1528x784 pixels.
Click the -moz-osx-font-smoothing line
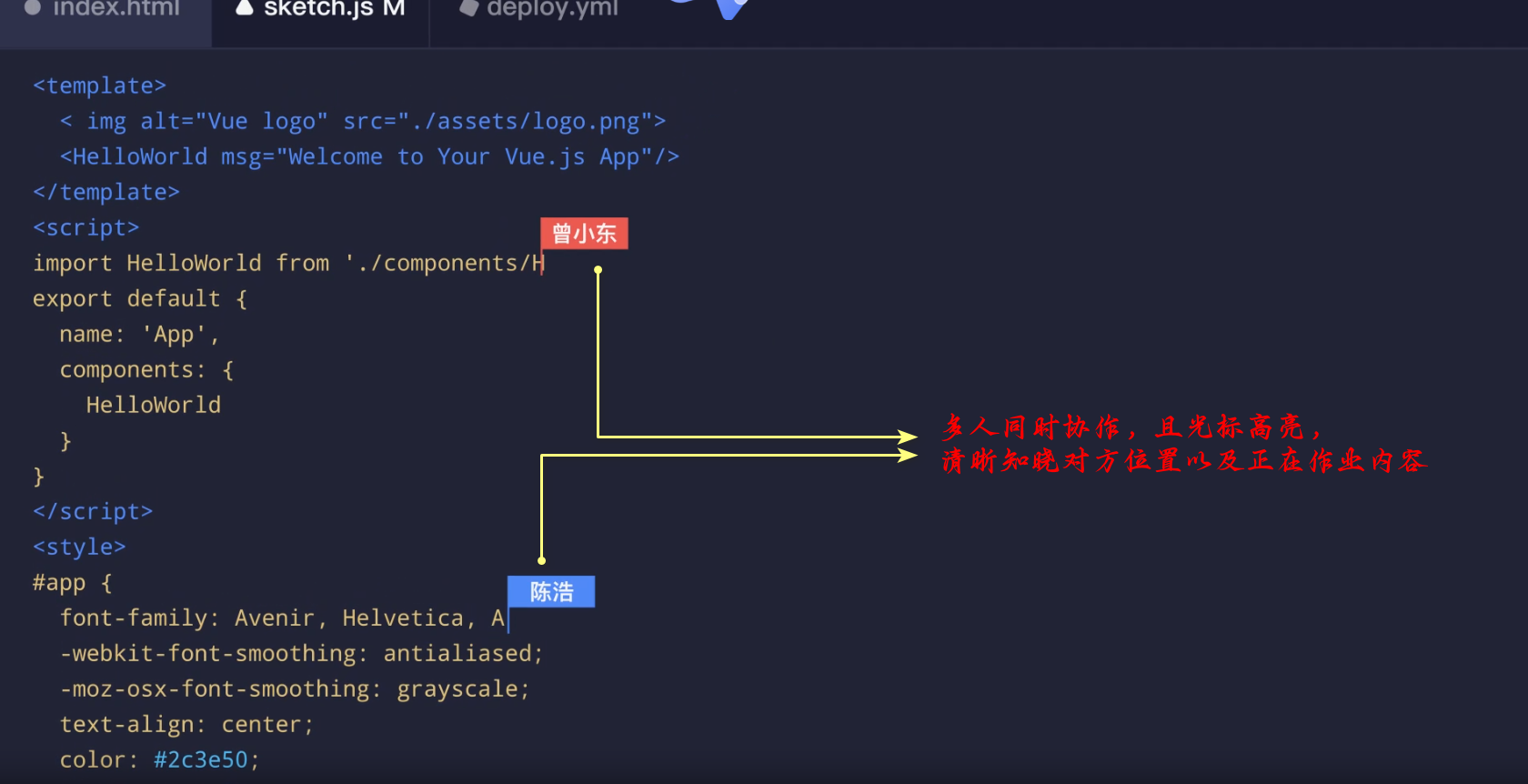[295, 689]
